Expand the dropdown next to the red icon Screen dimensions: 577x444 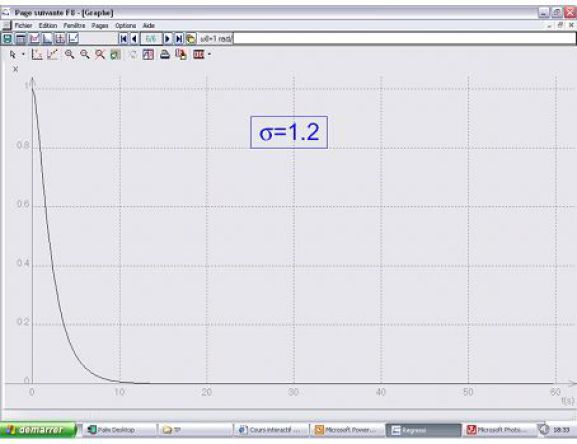(209, 54)
